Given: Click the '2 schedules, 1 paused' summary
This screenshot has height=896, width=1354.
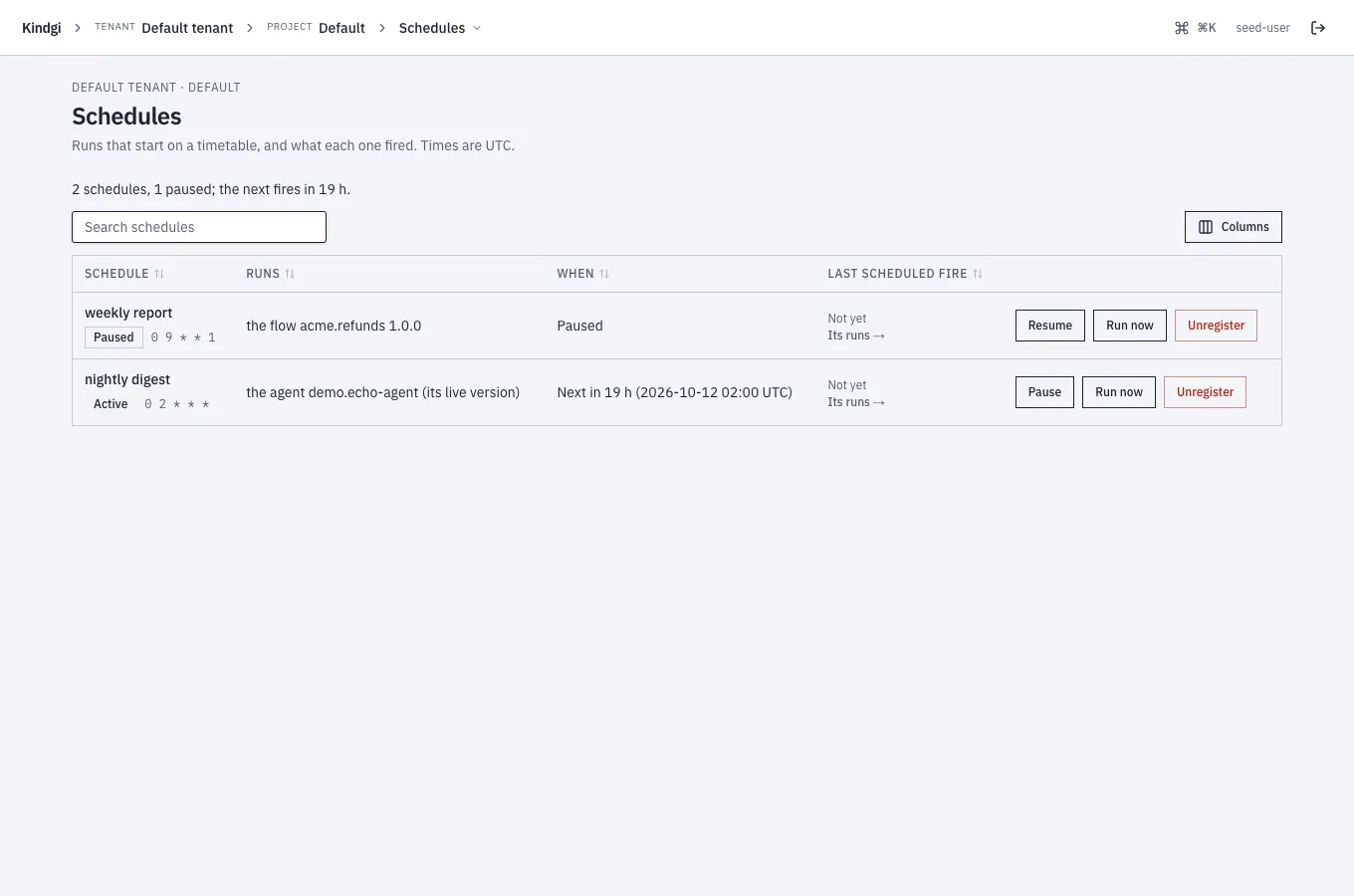Looking at the screenshot, I should 211,189.
